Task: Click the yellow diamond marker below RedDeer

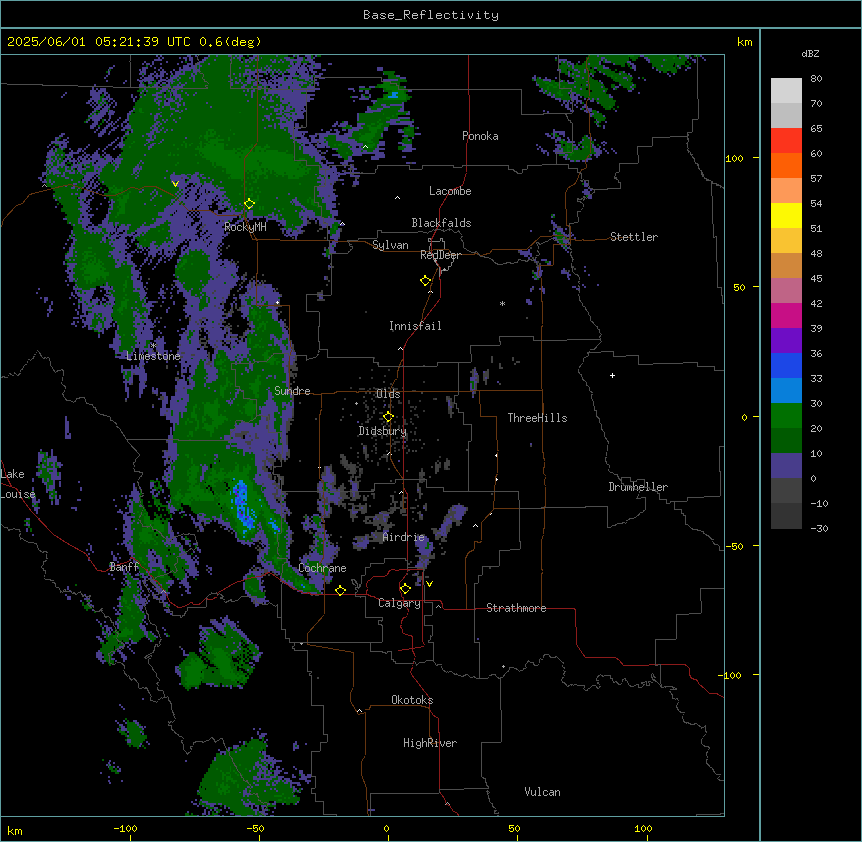Action: (425, 281)
